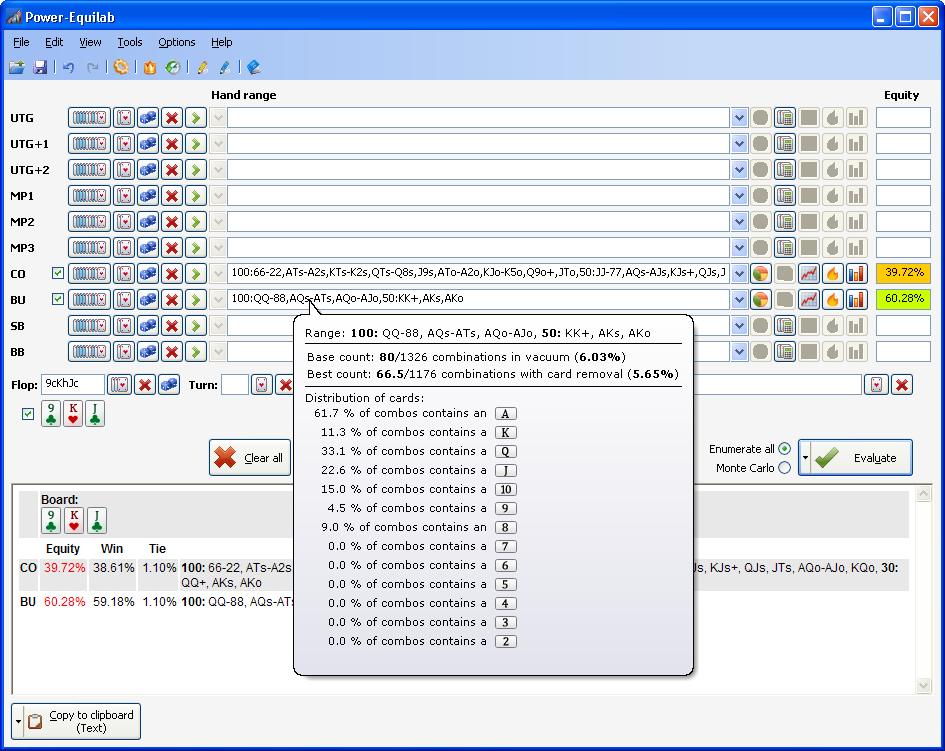Click the Save floppy disk toolbar icon
945x751 pixels.
click(x=40, y=67)
